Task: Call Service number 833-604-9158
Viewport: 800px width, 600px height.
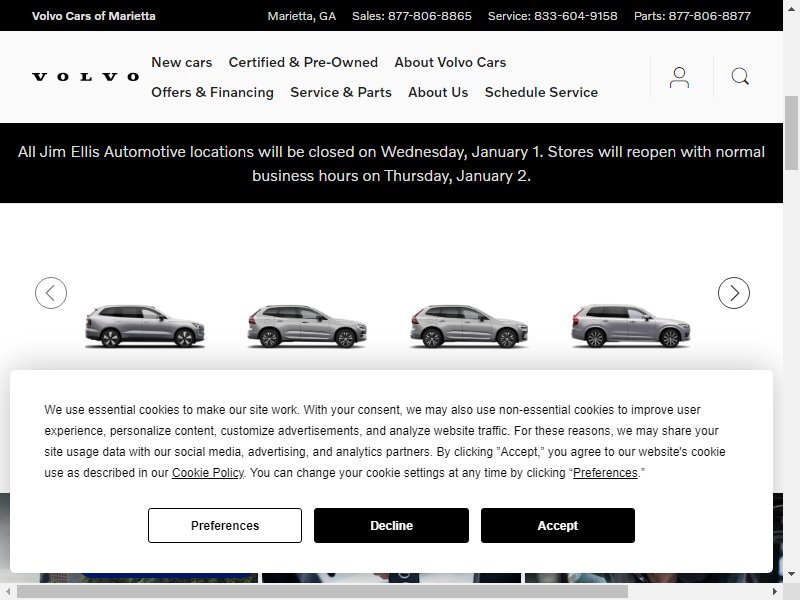Action: [x=553, y=16]
